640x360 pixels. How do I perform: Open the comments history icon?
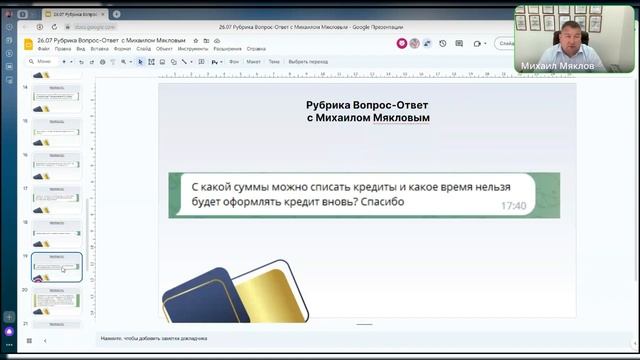coord(459,43)
